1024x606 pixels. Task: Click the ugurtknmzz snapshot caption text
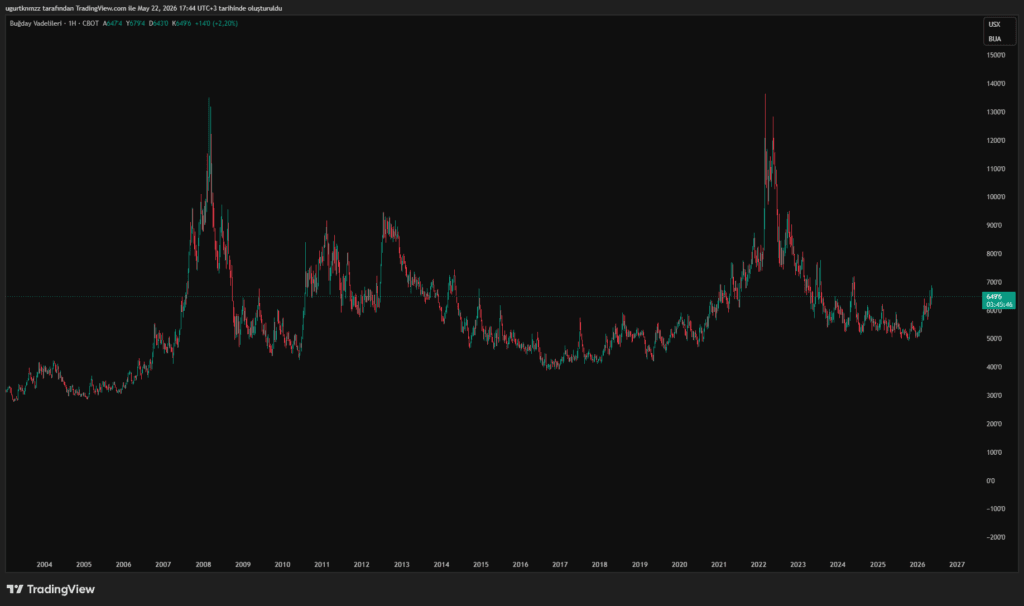pos(144,8)
